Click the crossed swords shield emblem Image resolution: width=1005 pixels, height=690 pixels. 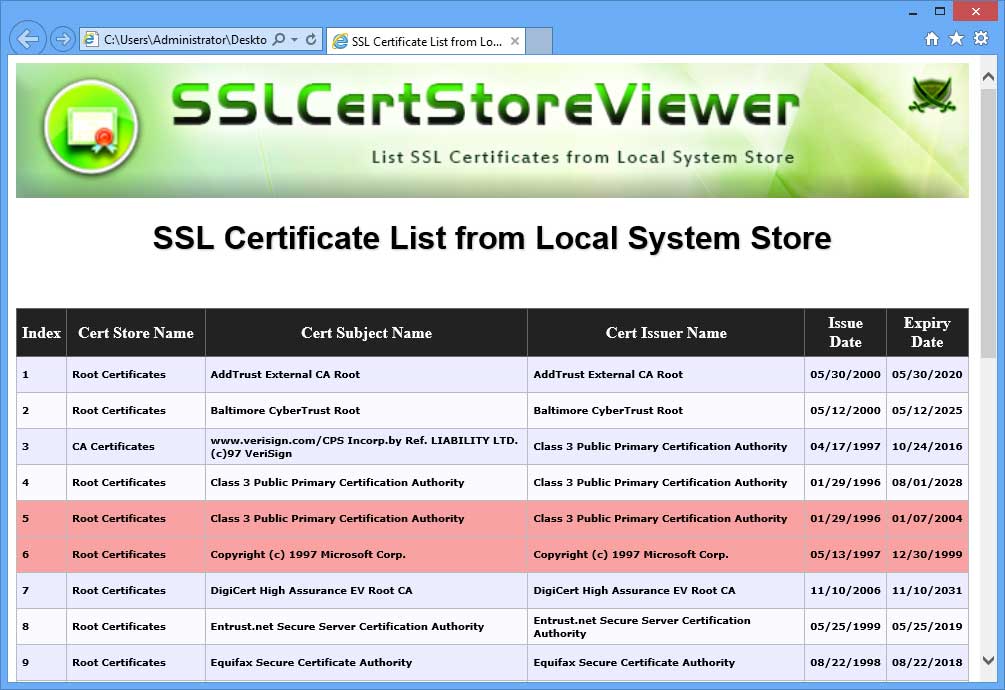[x=932, y=95]
